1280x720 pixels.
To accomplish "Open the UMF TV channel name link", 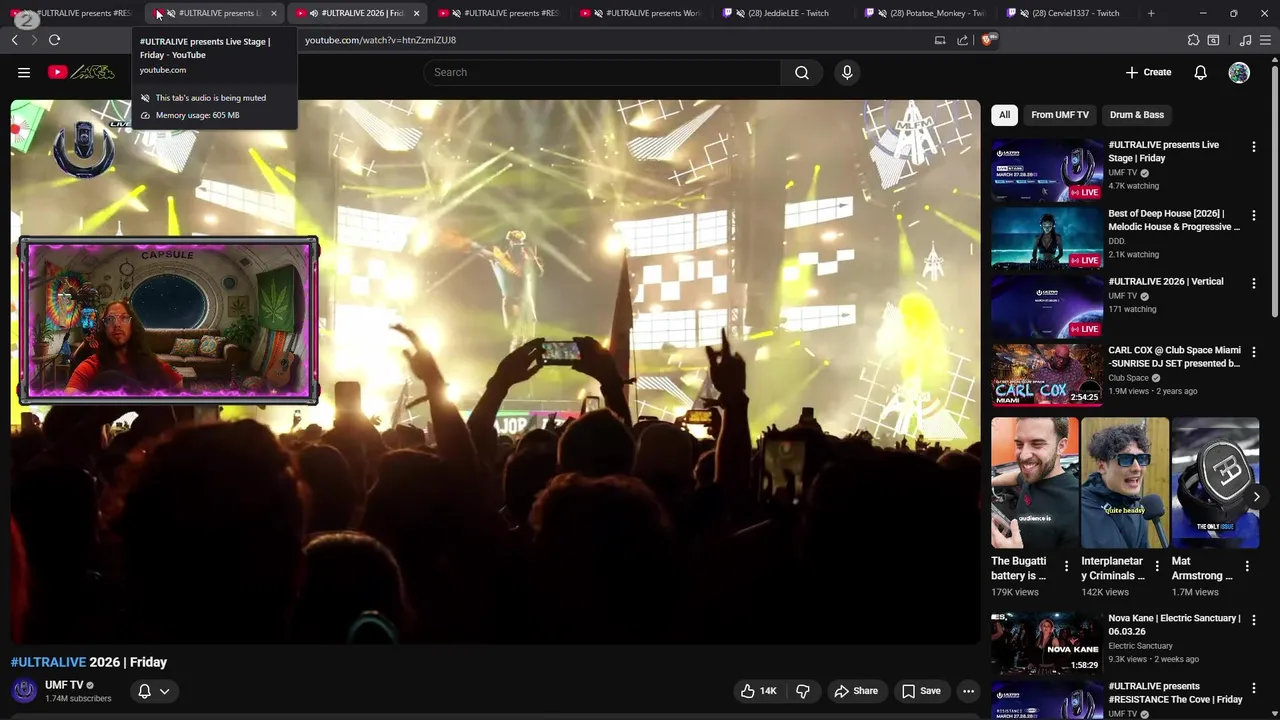I will click(x=64, y=685).
